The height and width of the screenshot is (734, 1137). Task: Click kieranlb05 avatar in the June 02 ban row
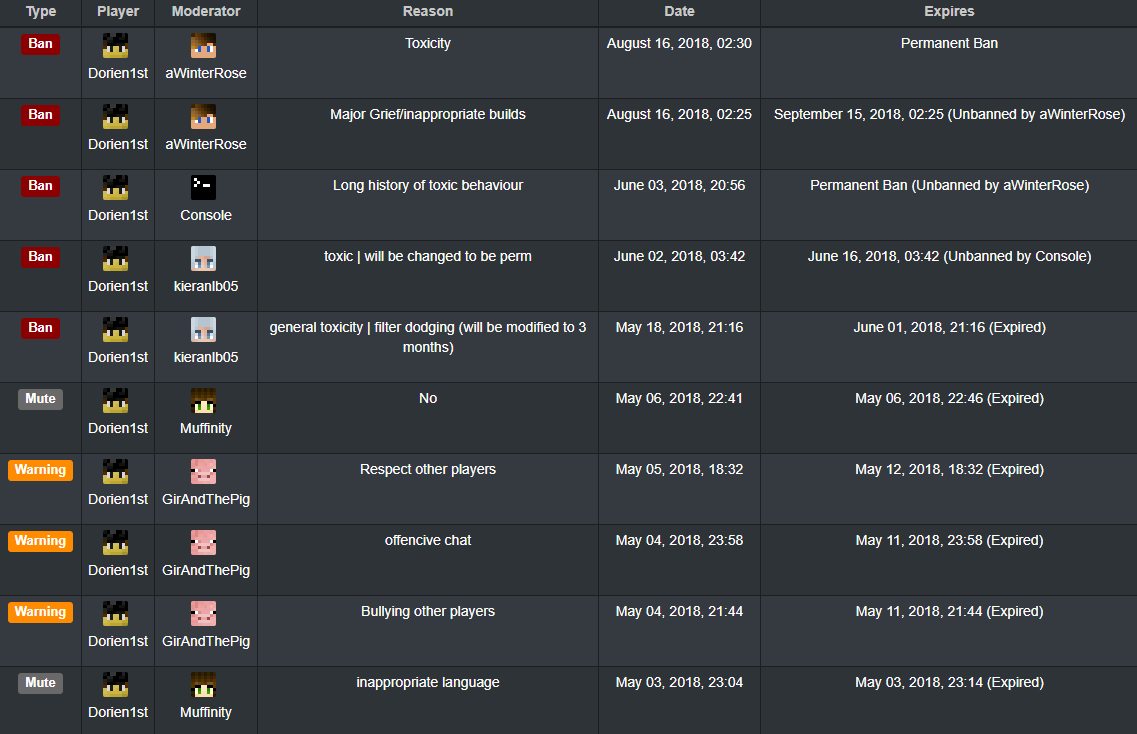203,259
